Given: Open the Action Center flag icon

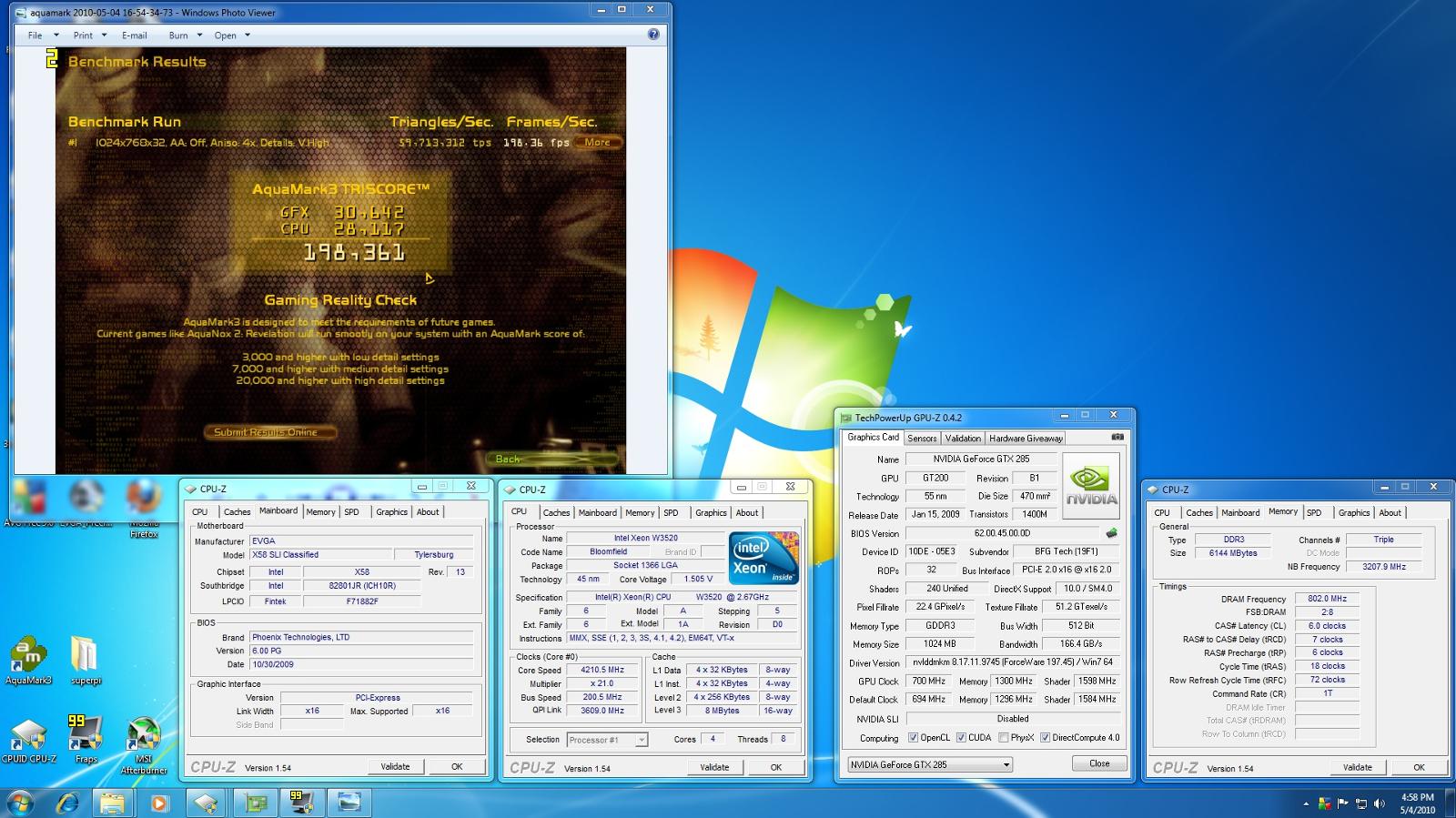Looking at the screenshot, I should [x=1342, y=803].
